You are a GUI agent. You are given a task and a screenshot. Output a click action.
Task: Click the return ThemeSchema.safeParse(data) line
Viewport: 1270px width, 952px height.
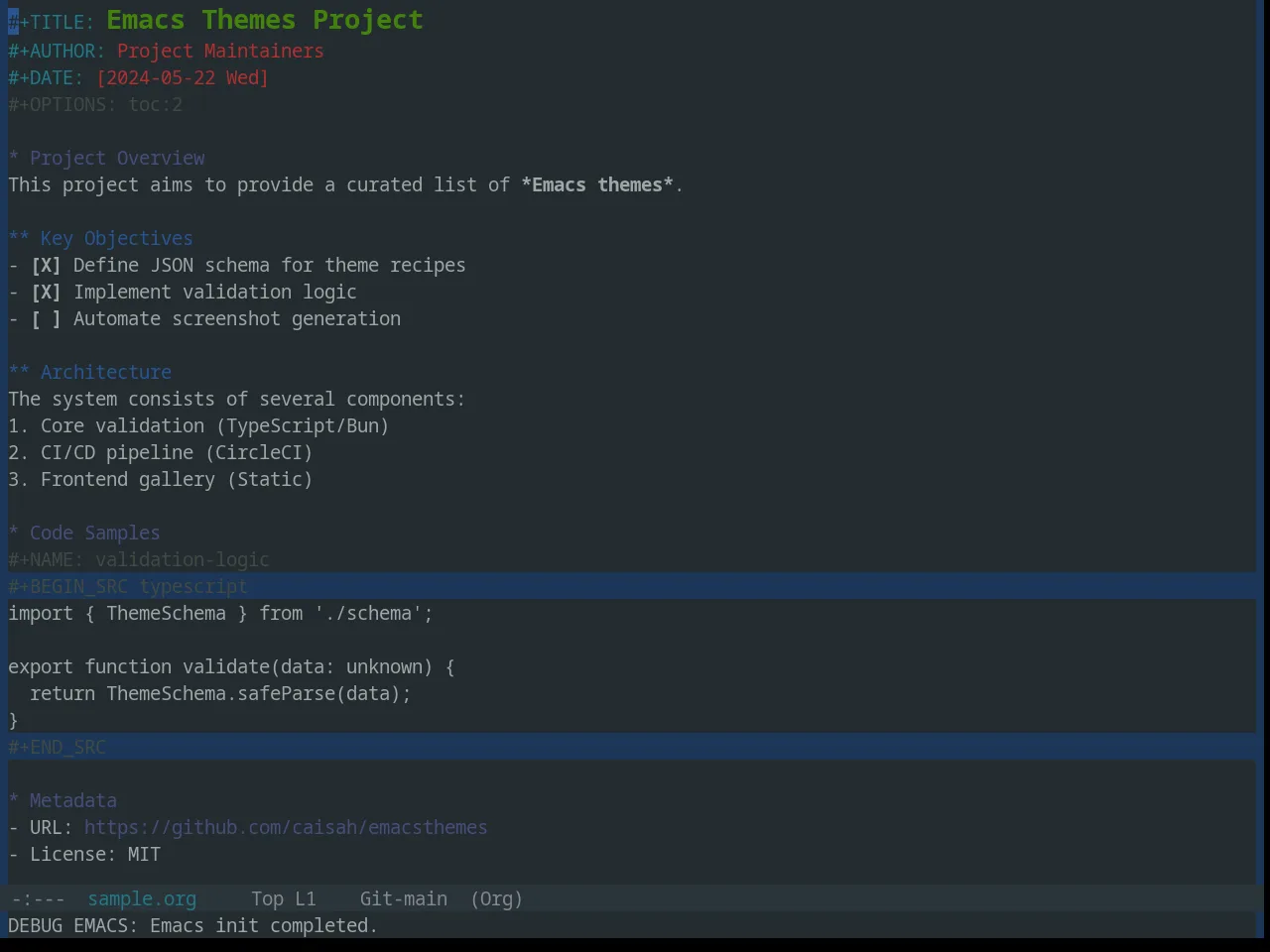click(220, 694)
